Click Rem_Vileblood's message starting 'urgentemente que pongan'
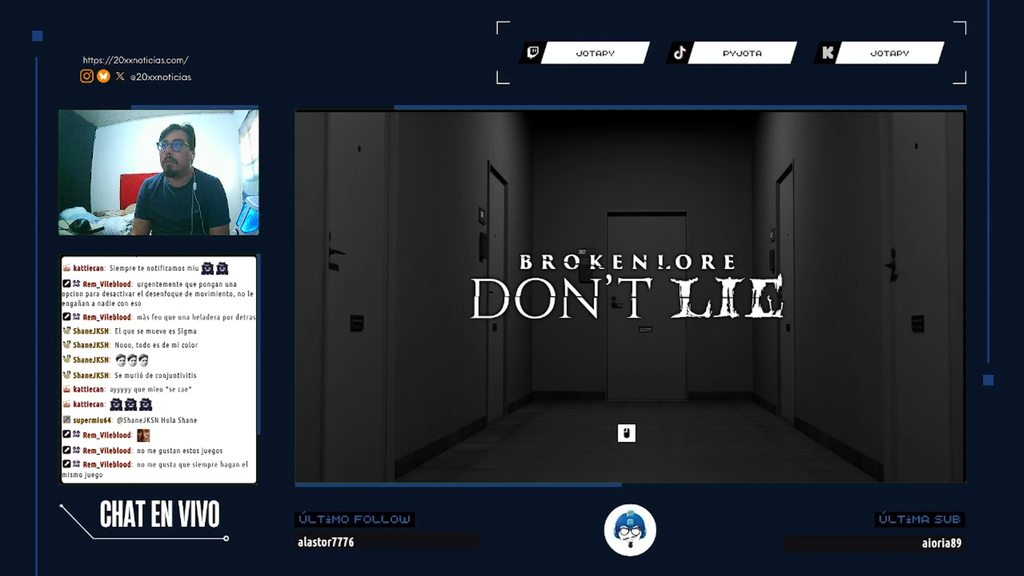The height and width of the screenshot is (576, 1024). (x=158, y=294)
